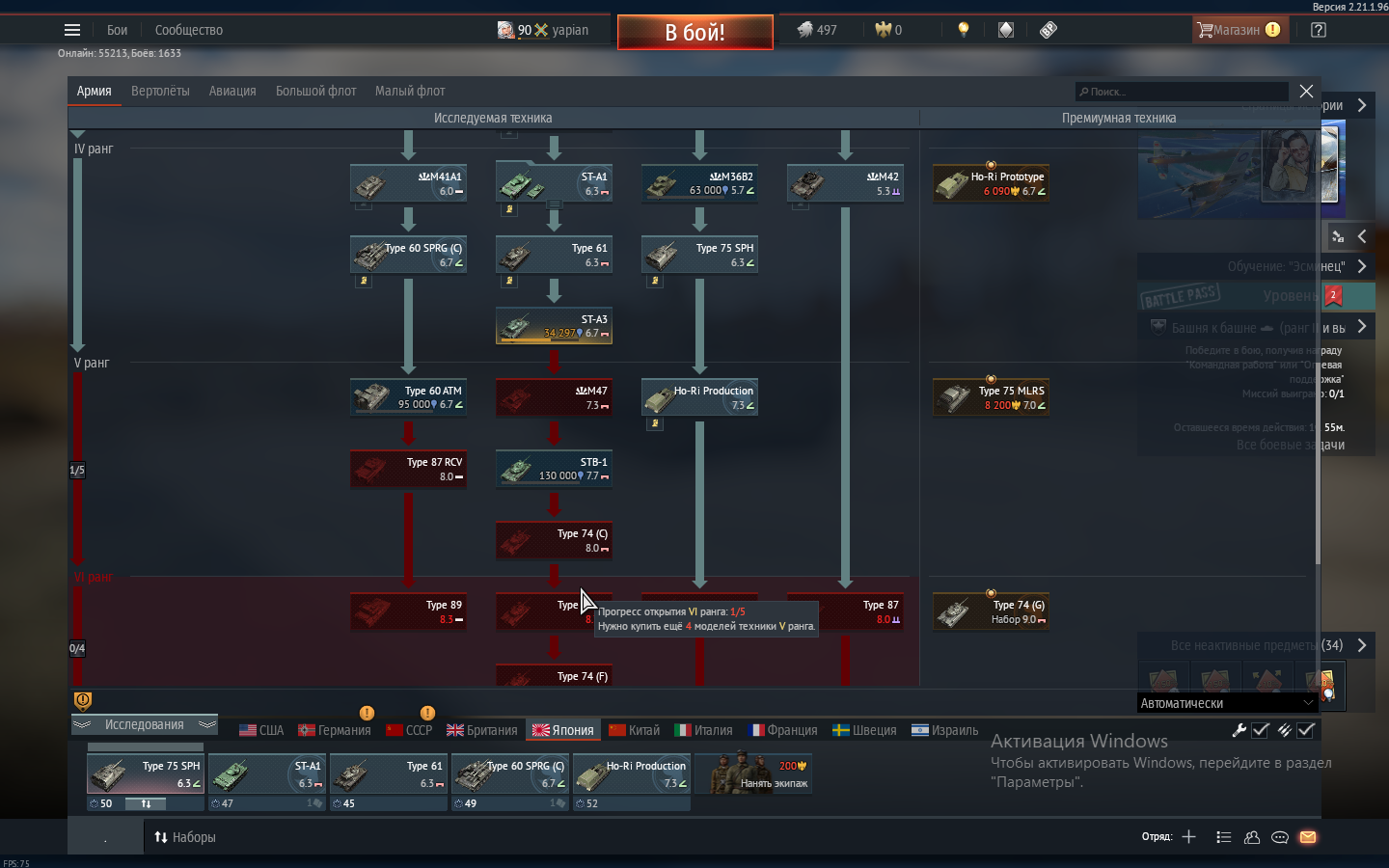Click the Поиск search field
The width and height of the screenshot is (1389, 868).
[1182, 92]
